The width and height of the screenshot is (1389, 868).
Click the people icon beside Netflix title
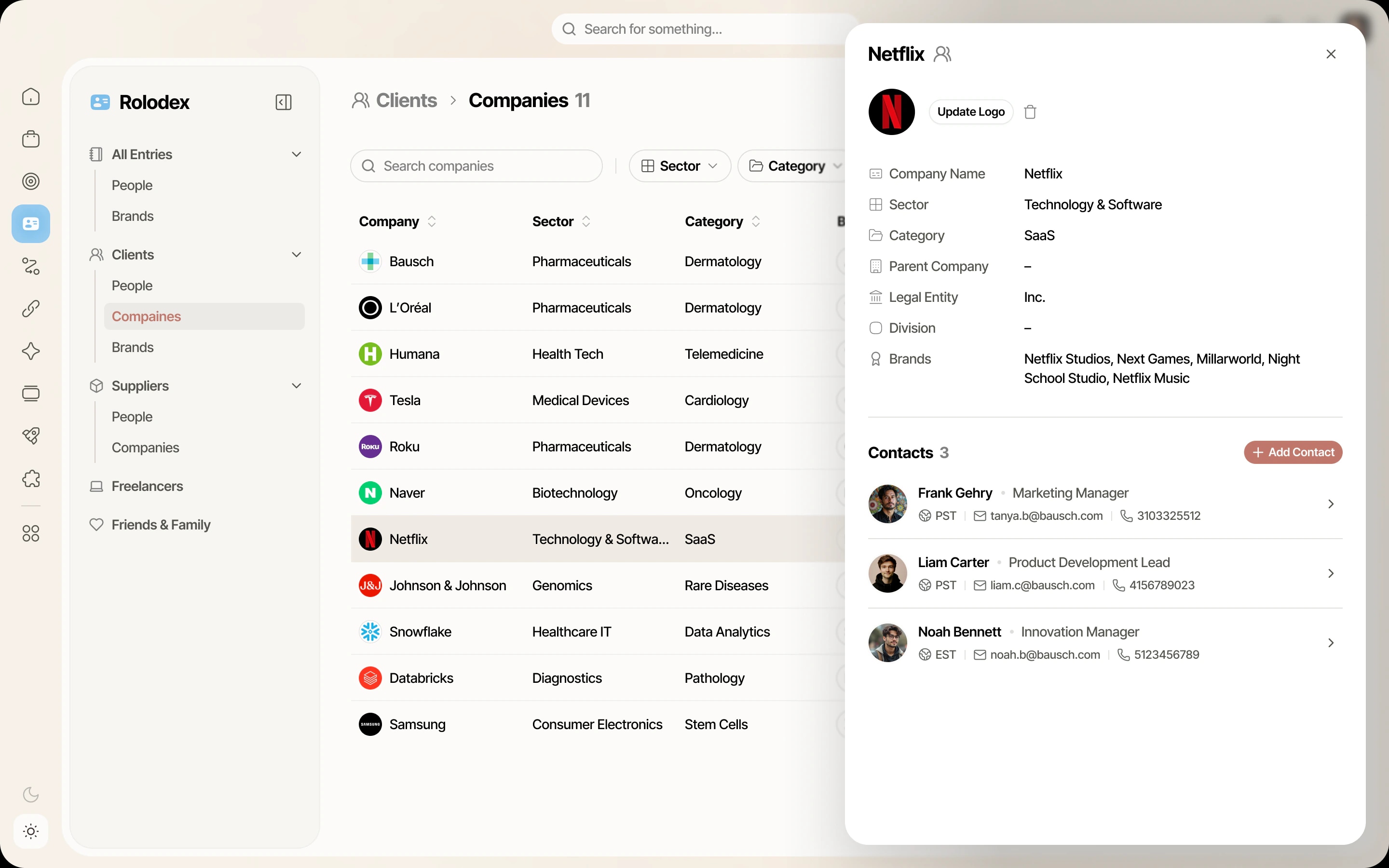942,54
